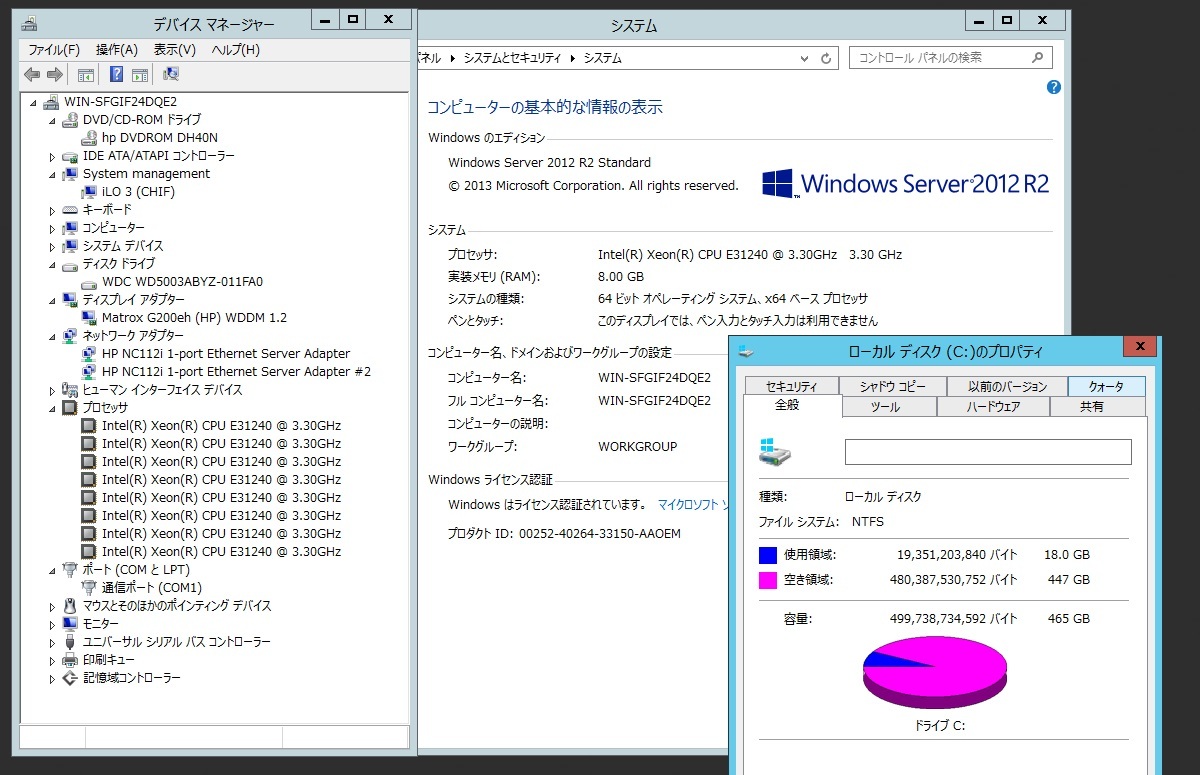This screenshot has height=775, width=1200.
Task: Switch to the 以前のバージョン tab
Action: click(1007, 387)
